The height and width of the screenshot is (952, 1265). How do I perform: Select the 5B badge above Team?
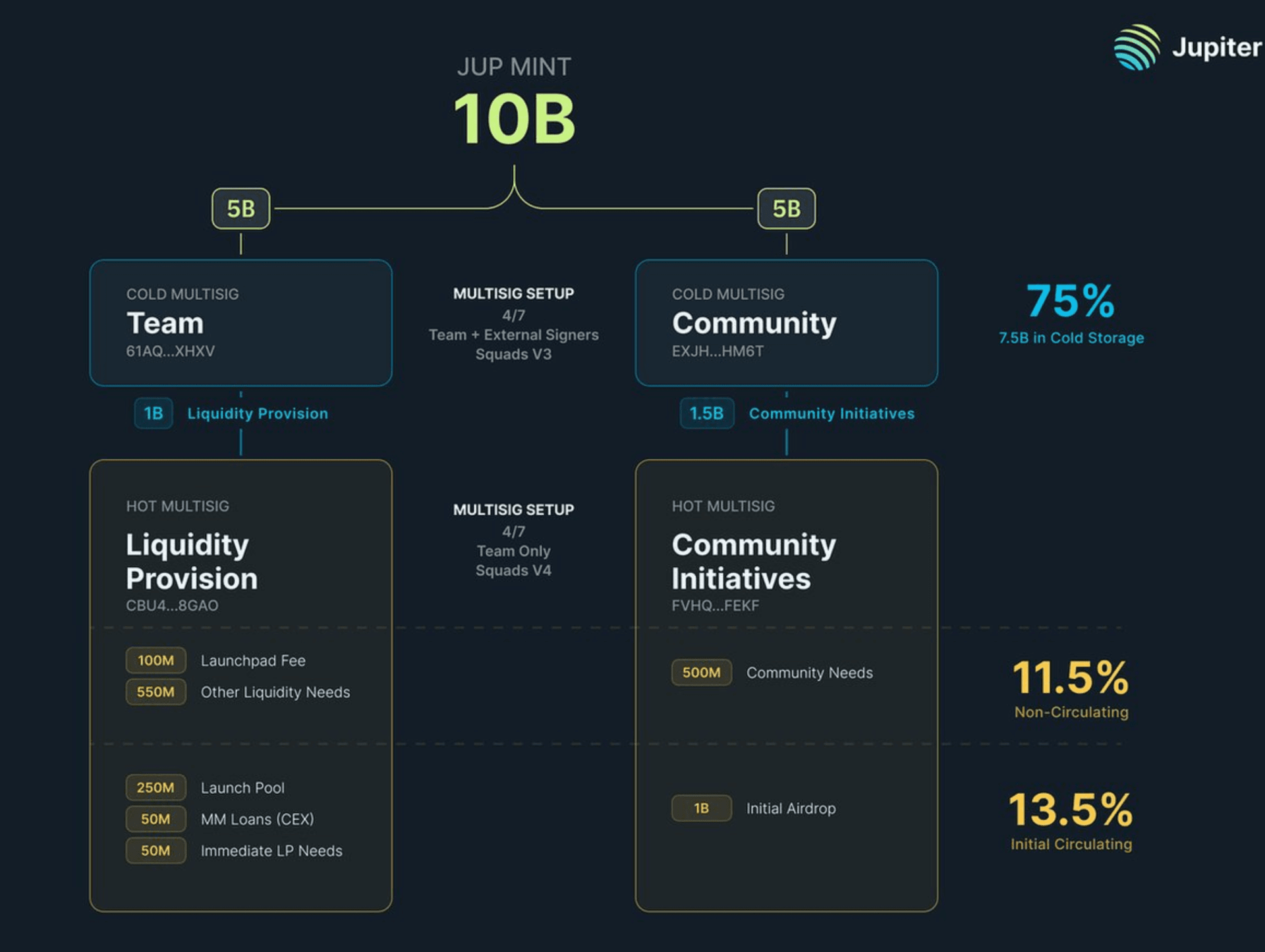[240, 209]
